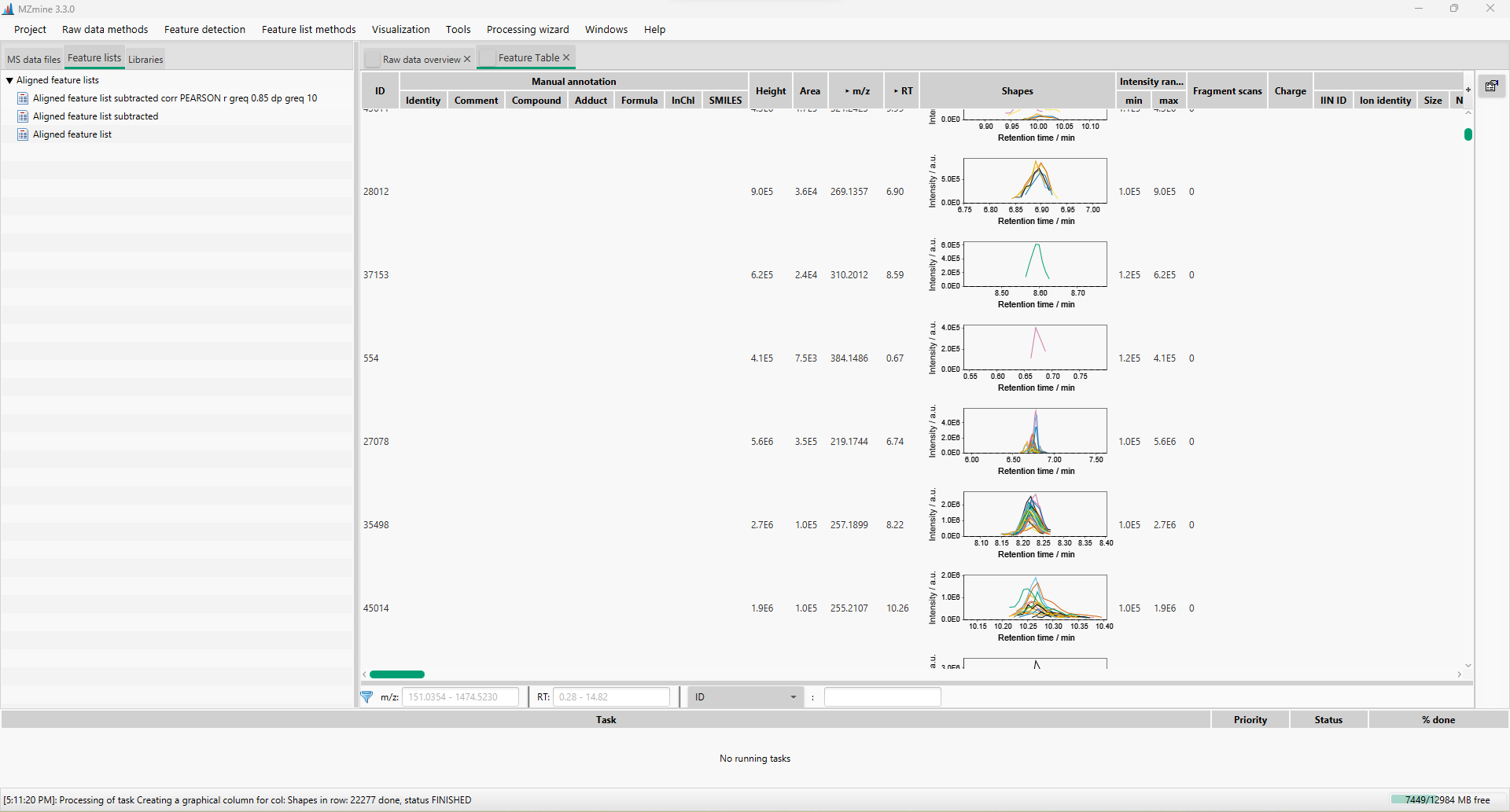Screen dimensions: 1510x812
Task: Click the sort arrow on the RT column
Action: [895, 90]
